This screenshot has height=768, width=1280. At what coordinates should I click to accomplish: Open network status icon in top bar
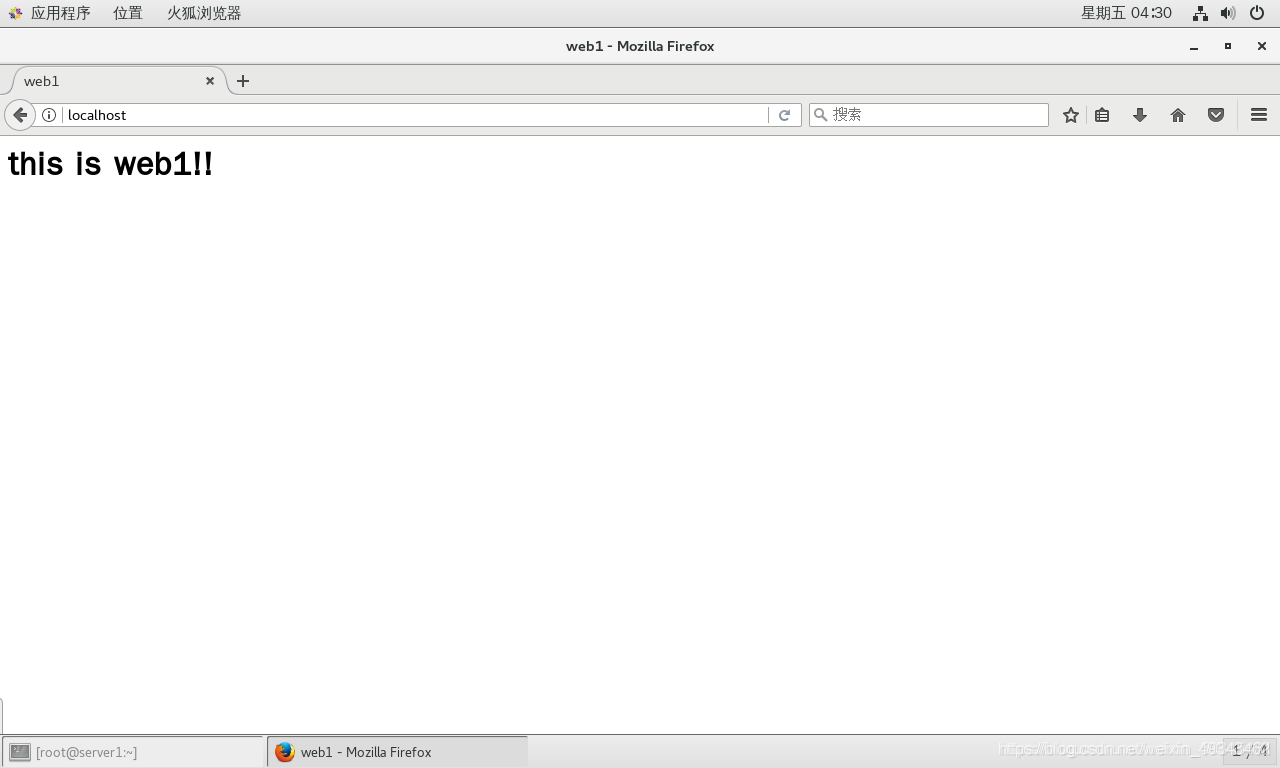1200,13
